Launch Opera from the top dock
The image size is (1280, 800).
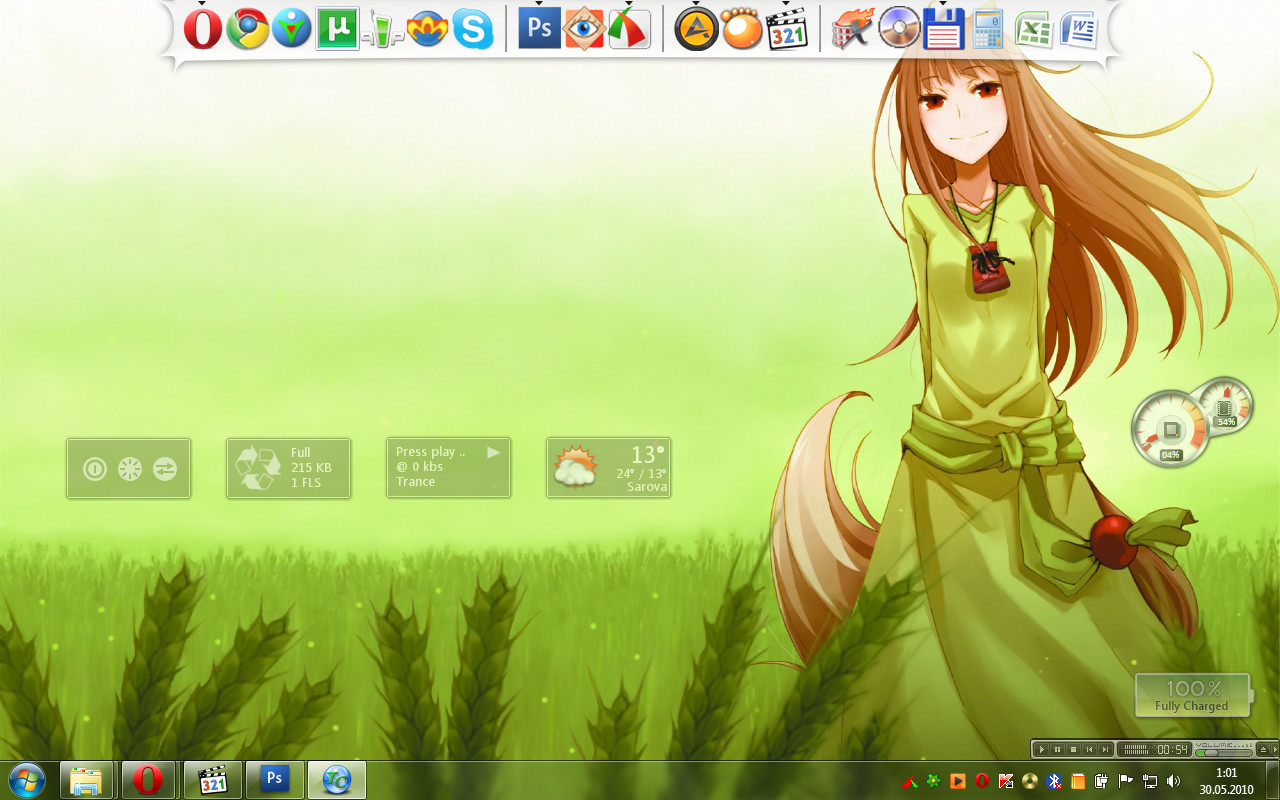tap(203, 29)
